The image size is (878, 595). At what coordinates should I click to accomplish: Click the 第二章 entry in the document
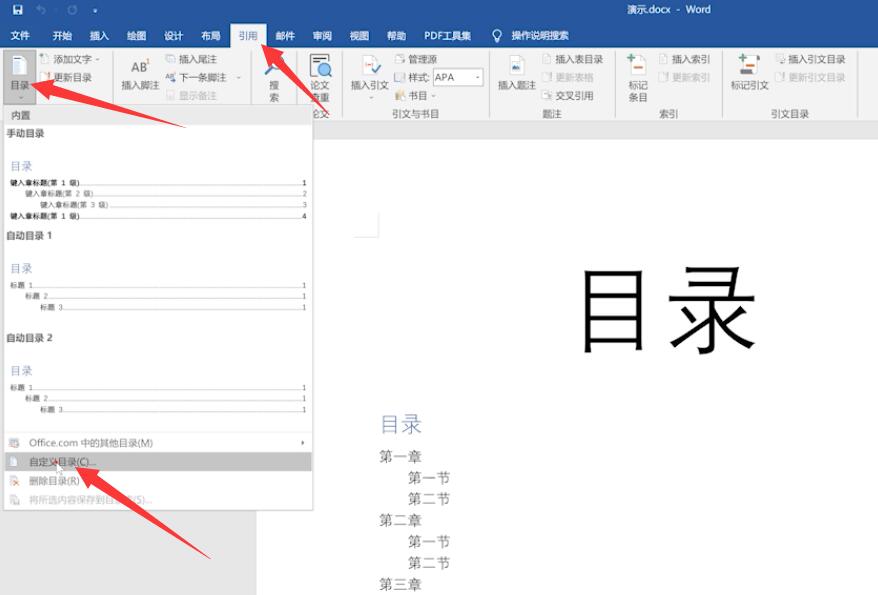click(400, 521)
